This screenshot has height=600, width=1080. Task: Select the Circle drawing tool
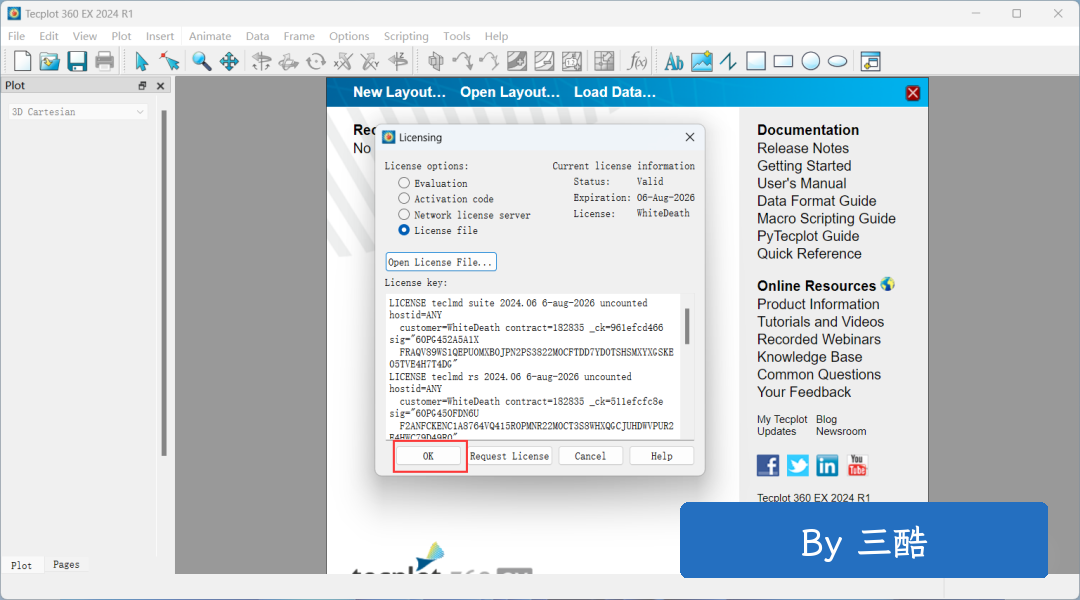[811, 61]
